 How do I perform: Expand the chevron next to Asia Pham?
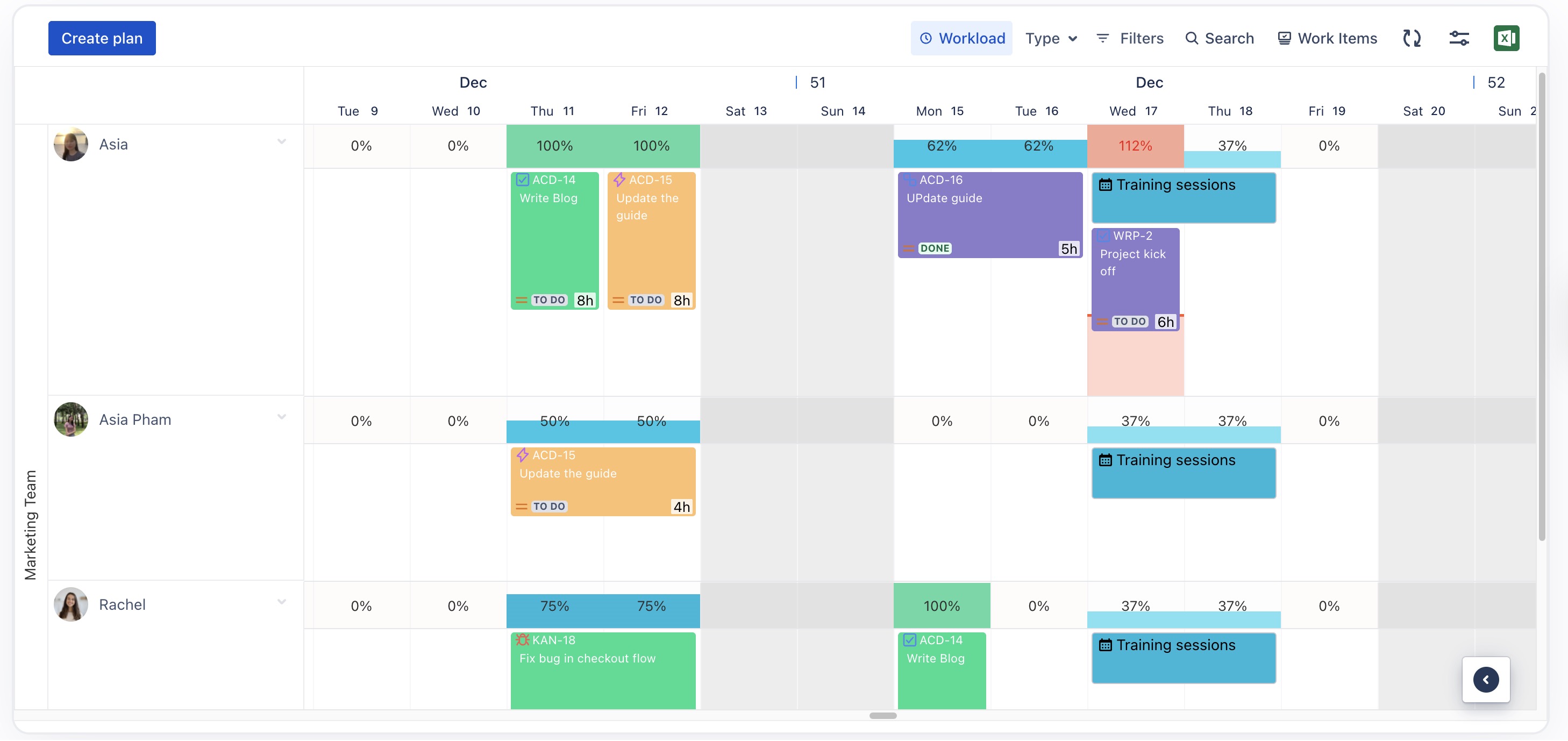tap(281, 417)
